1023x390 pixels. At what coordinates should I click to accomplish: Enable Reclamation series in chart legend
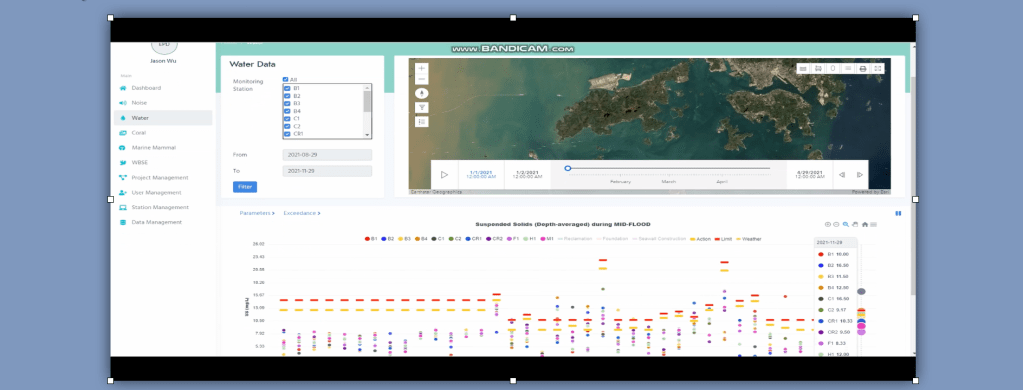(x=574, y=239)
